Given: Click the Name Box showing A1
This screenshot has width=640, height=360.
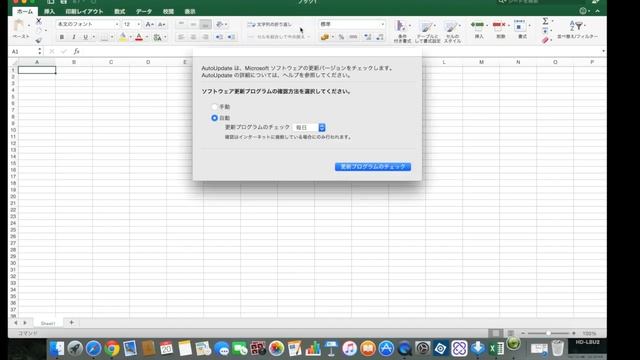Looking at the screenshot, I should coord(24,51).
